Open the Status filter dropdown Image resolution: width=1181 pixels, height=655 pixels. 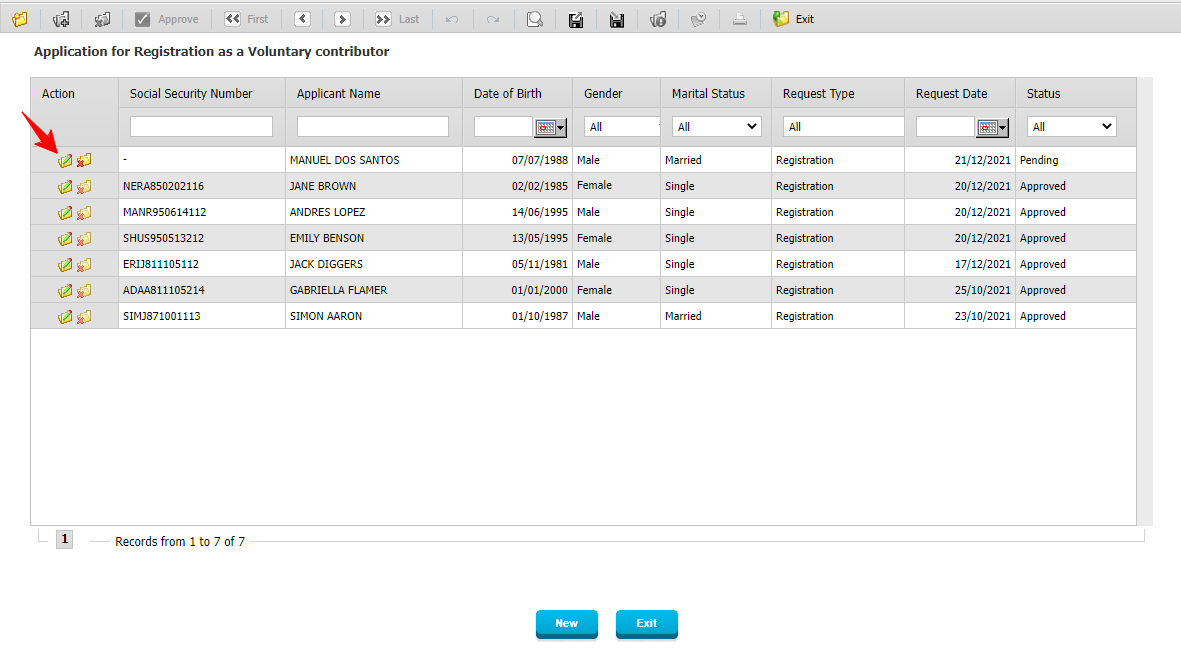(1072, 126)
